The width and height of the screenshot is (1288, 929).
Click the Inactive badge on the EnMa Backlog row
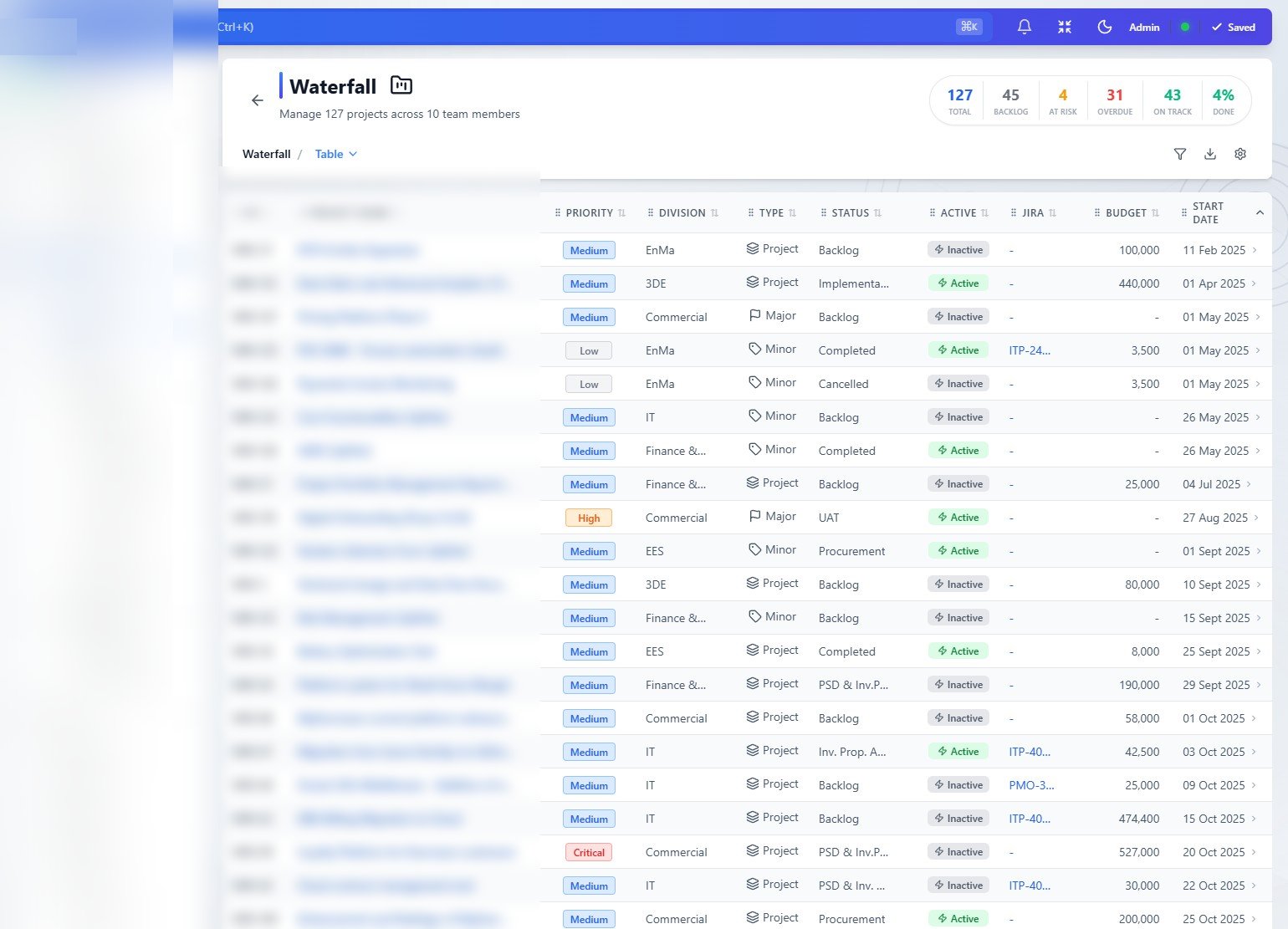coord(958,249)
